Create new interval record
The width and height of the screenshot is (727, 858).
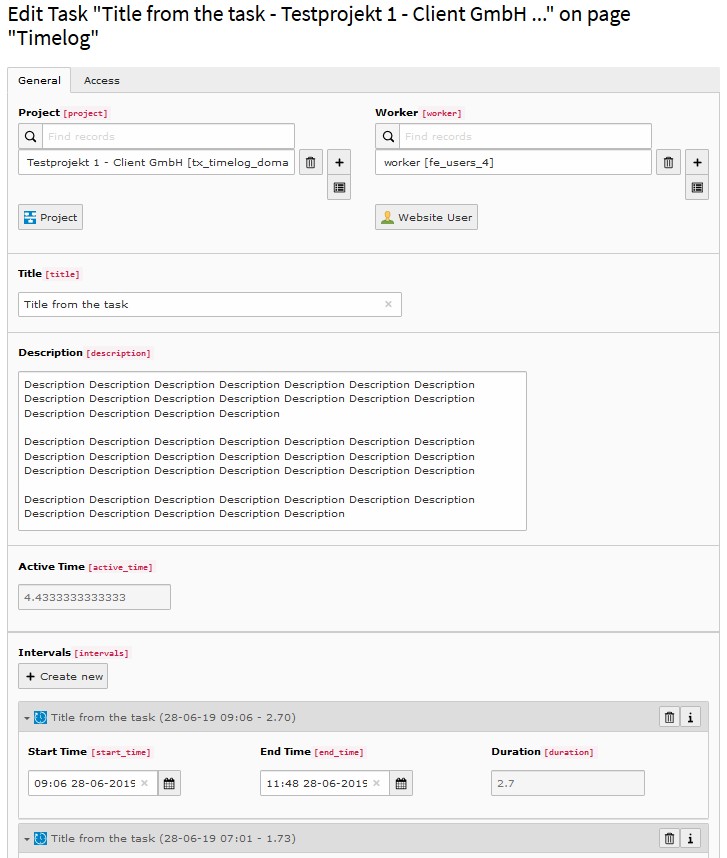tap(63, 676)
